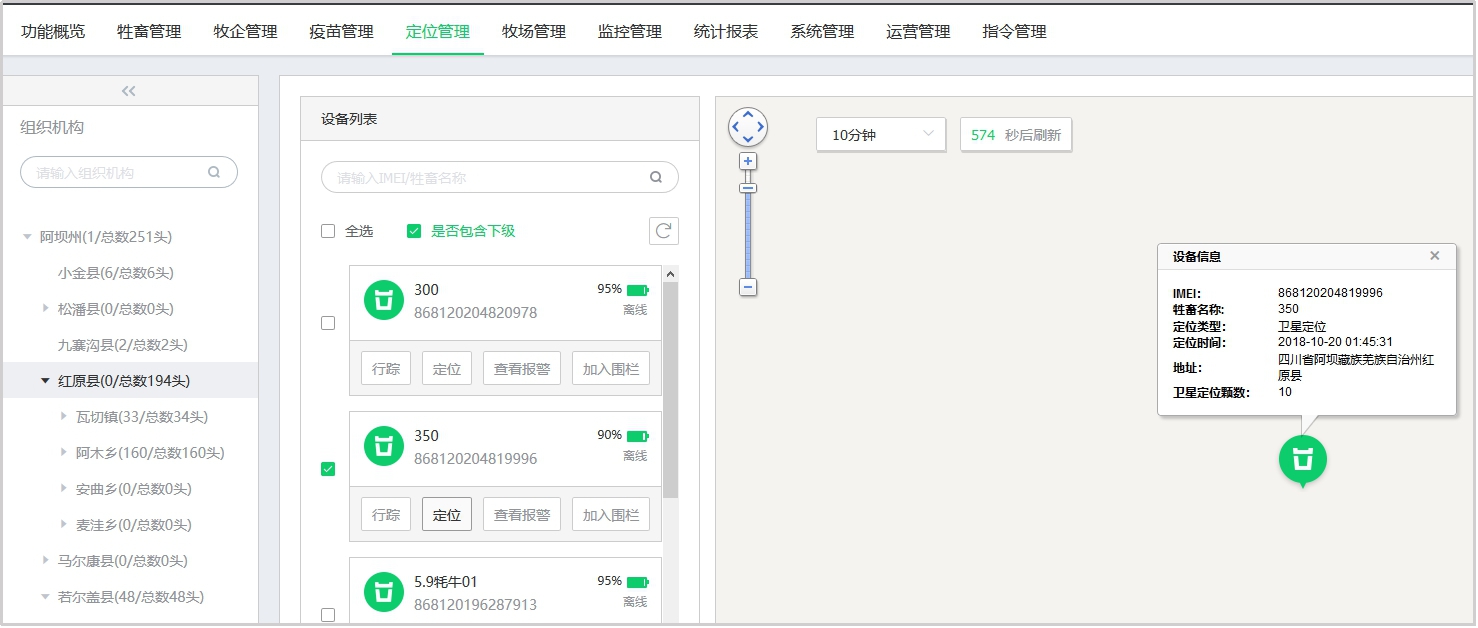The height and width of the screenshot is (628, 1478).
Task: Click 行踪 button for device 300
Action: point(386,369)
